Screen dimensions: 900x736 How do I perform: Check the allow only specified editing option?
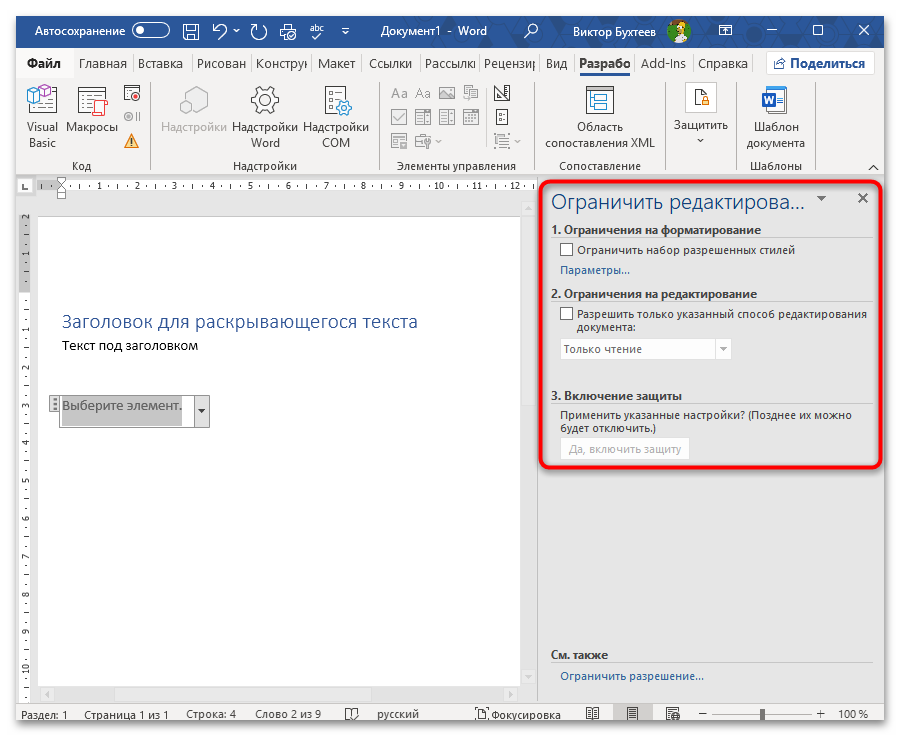coord(567,314)
